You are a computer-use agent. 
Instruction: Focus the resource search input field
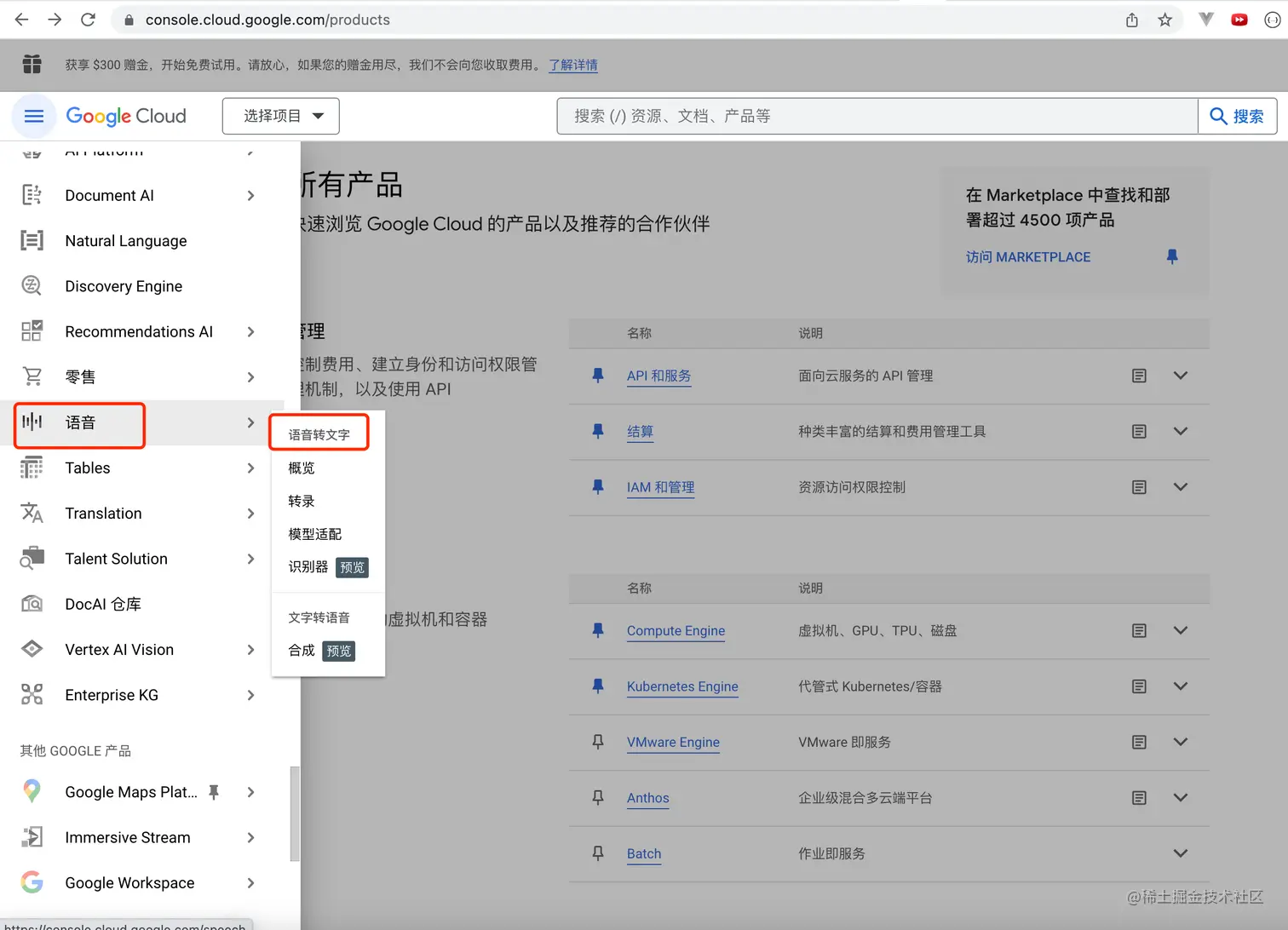[x=877, y=116]
